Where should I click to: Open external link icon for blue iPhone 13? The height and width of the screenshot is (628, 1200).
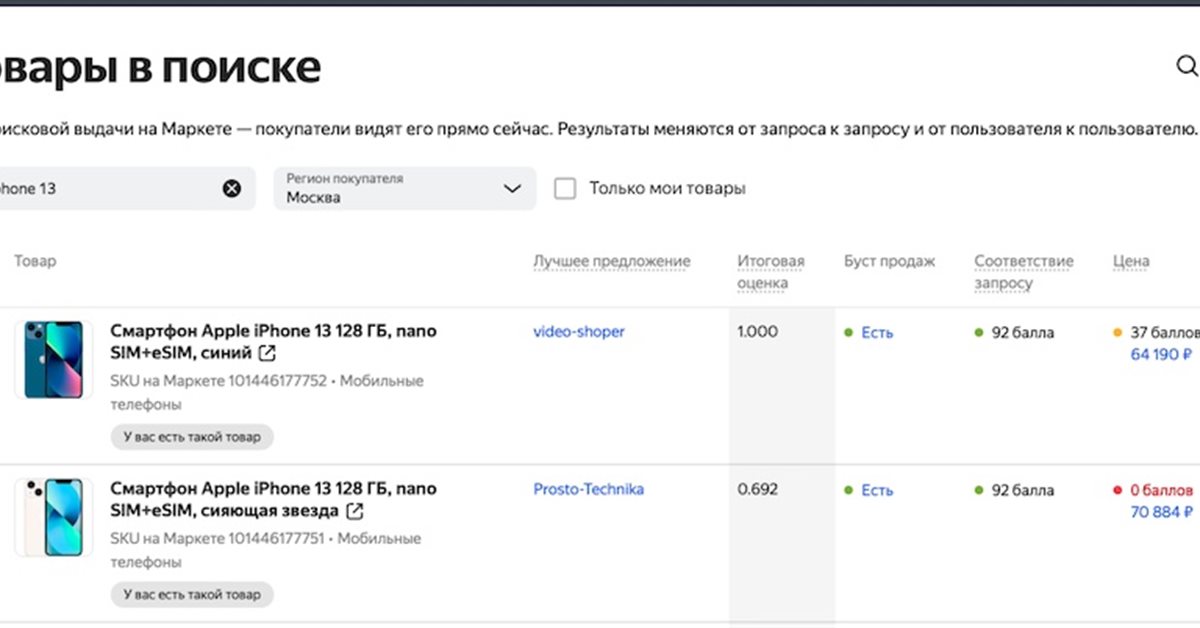pos(267,353)
